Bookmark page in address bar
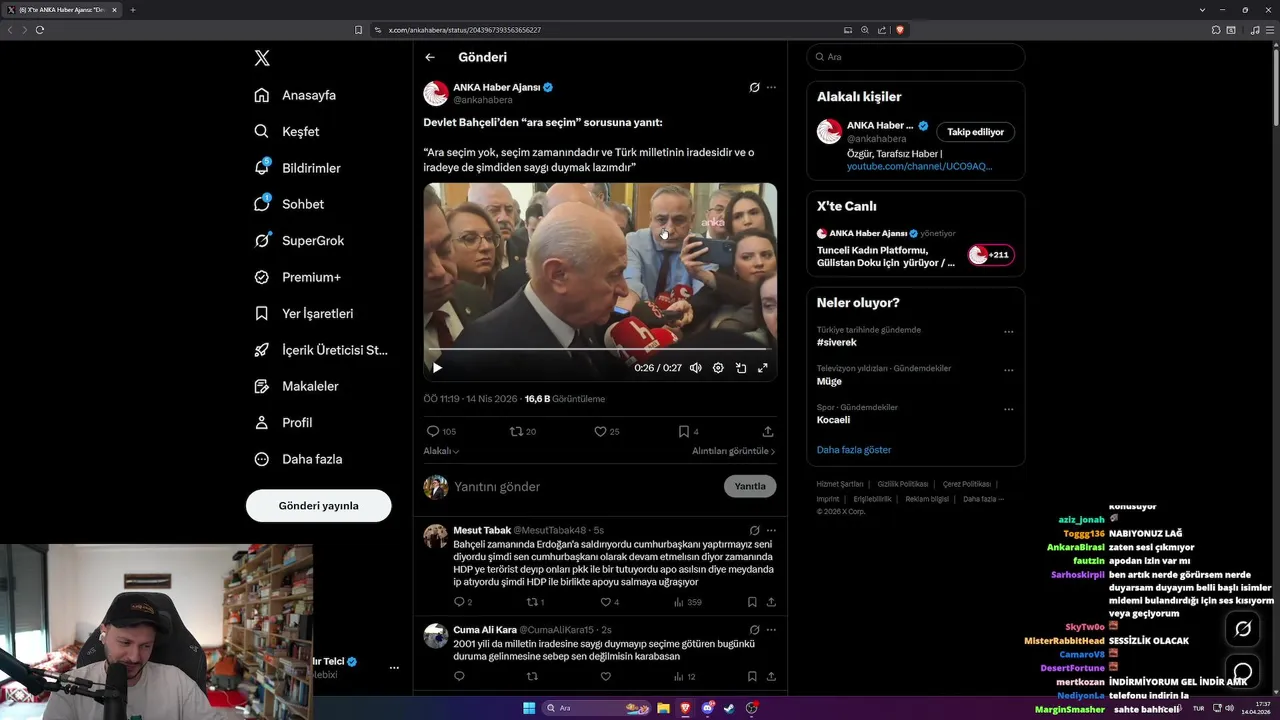This screenshot has width=1280, height=720. 359,30
